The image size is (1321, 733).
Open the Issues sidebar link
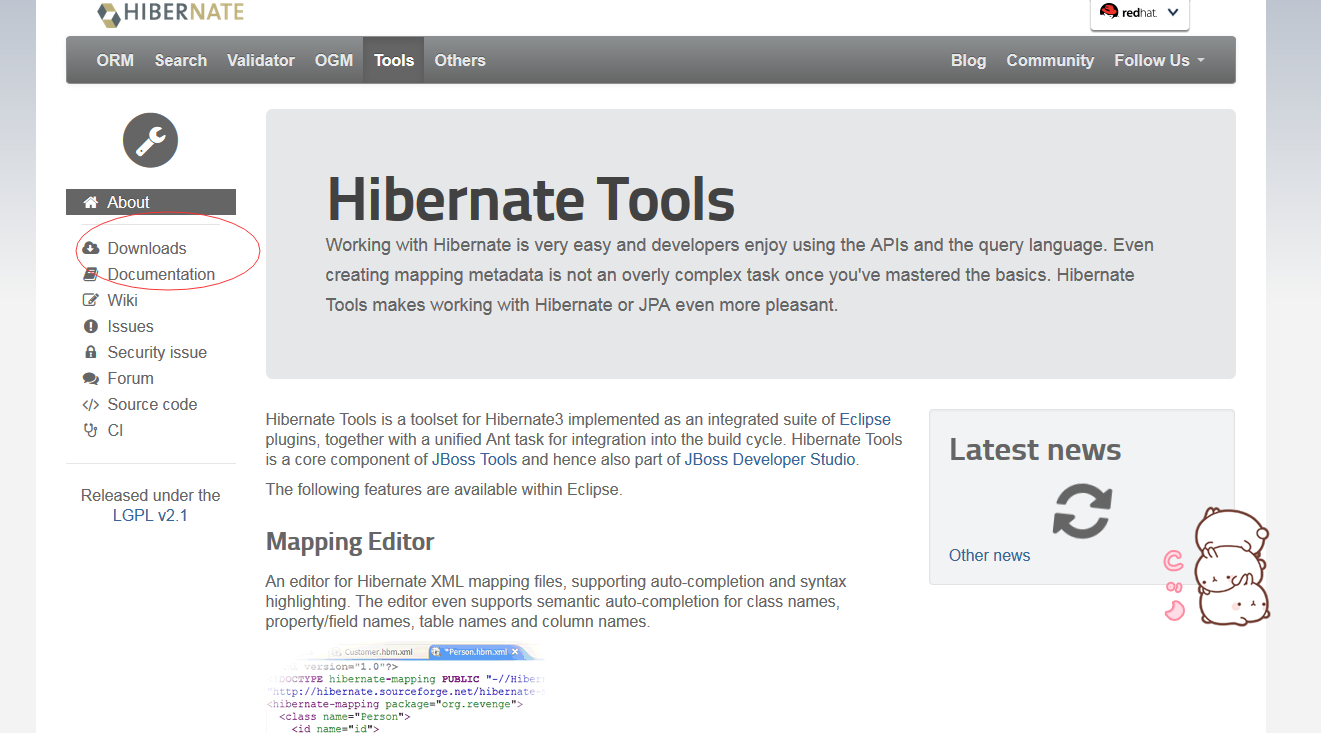click(131, 326)
